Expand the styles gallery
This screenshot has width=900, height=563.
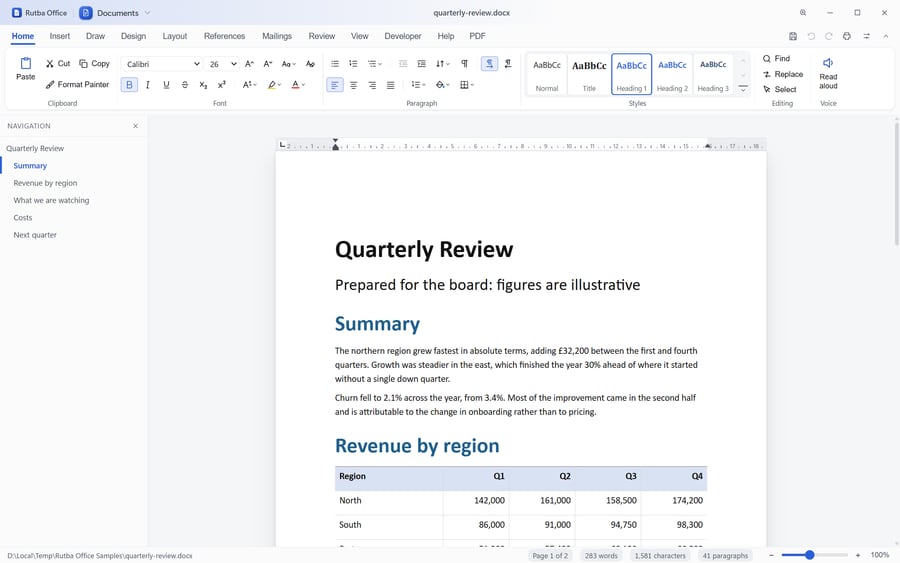point(743,88)
